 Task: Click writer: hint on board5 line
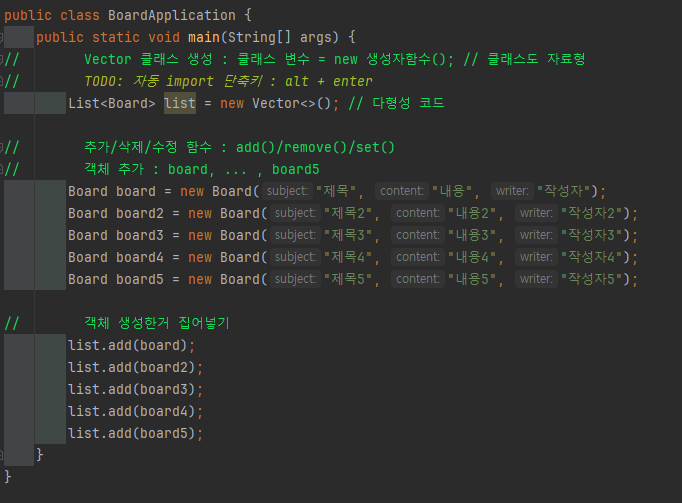(x=536, y=279)
